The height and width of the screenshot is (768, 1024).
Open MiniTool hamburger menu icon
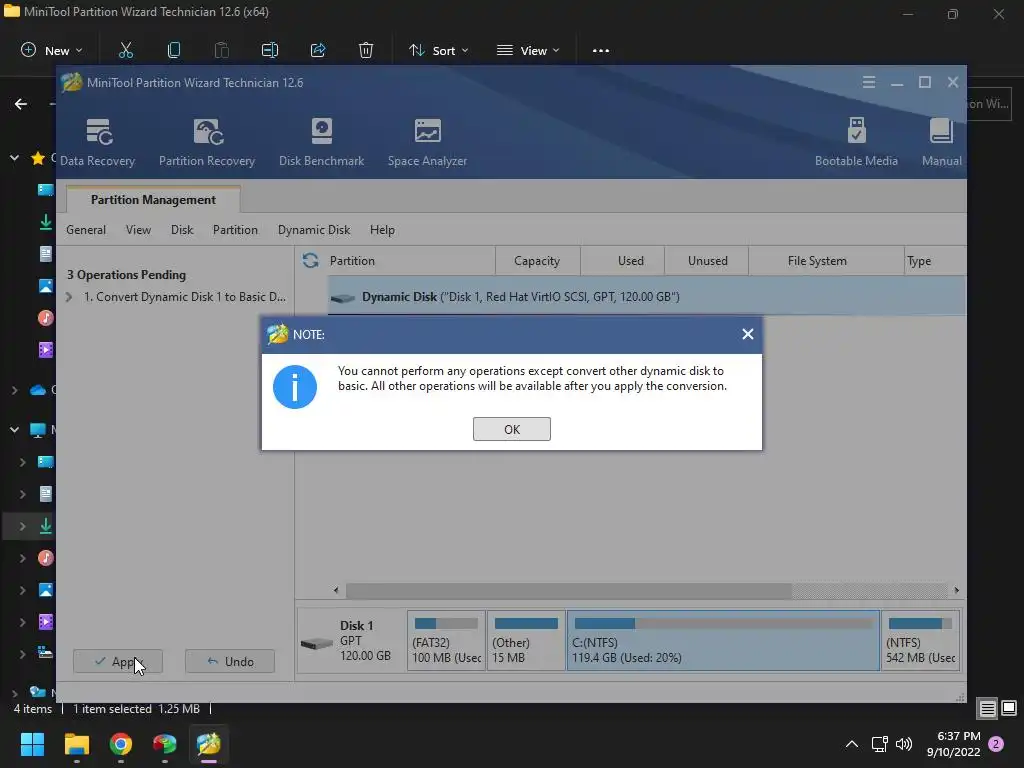point(869,82)
